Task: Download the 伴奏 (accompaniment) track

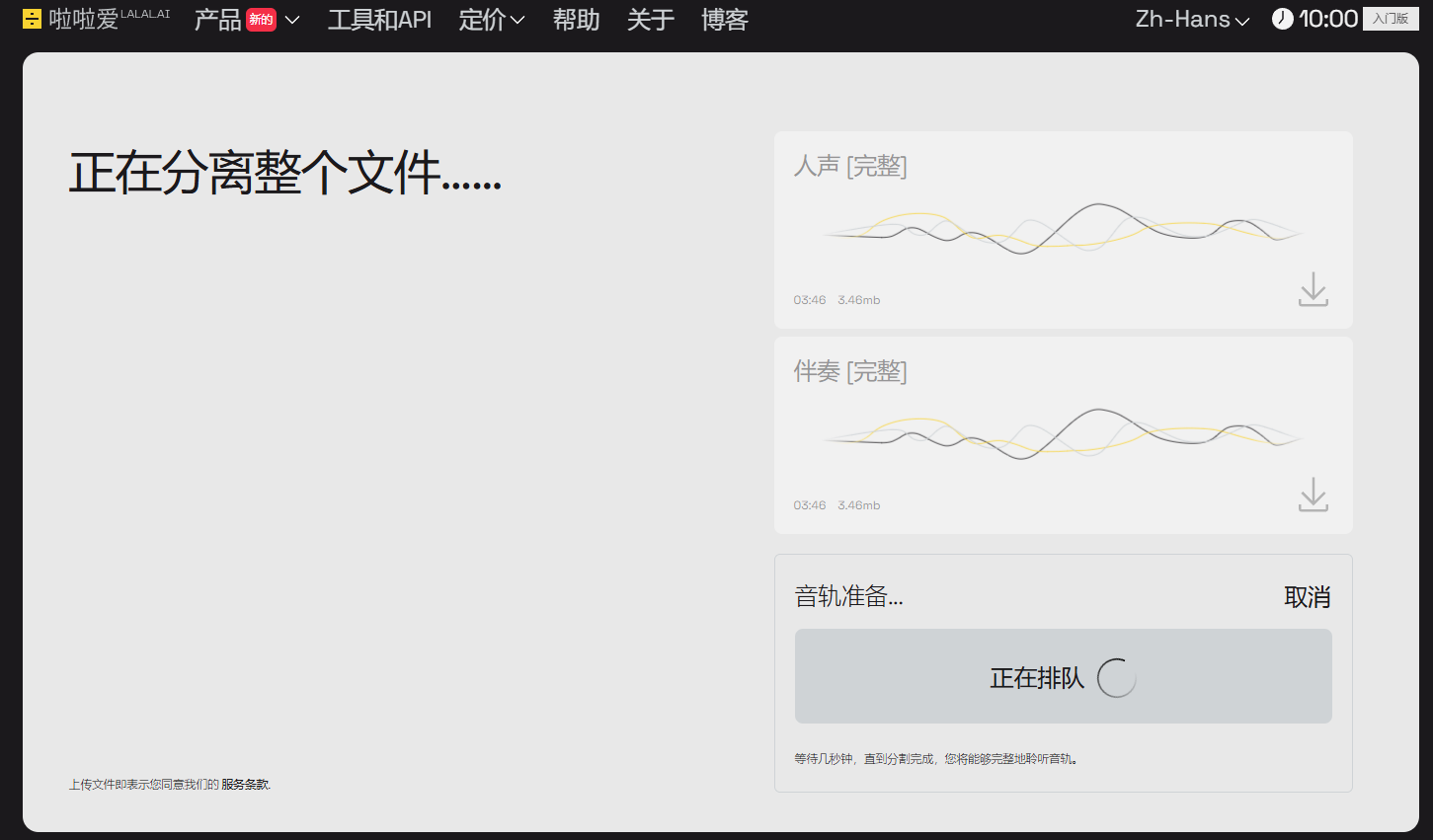Action: tap(1313, 495)
